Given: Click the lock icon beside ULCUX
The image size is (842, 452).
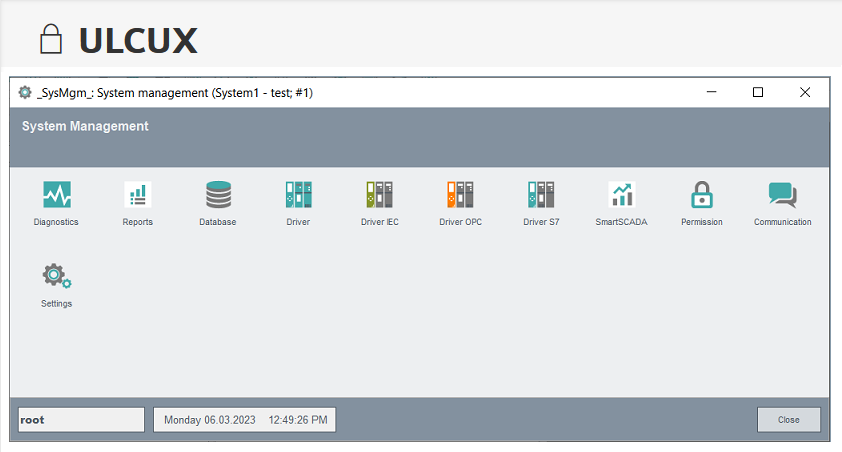Looking at the screenshot, I should pos(51,39).
